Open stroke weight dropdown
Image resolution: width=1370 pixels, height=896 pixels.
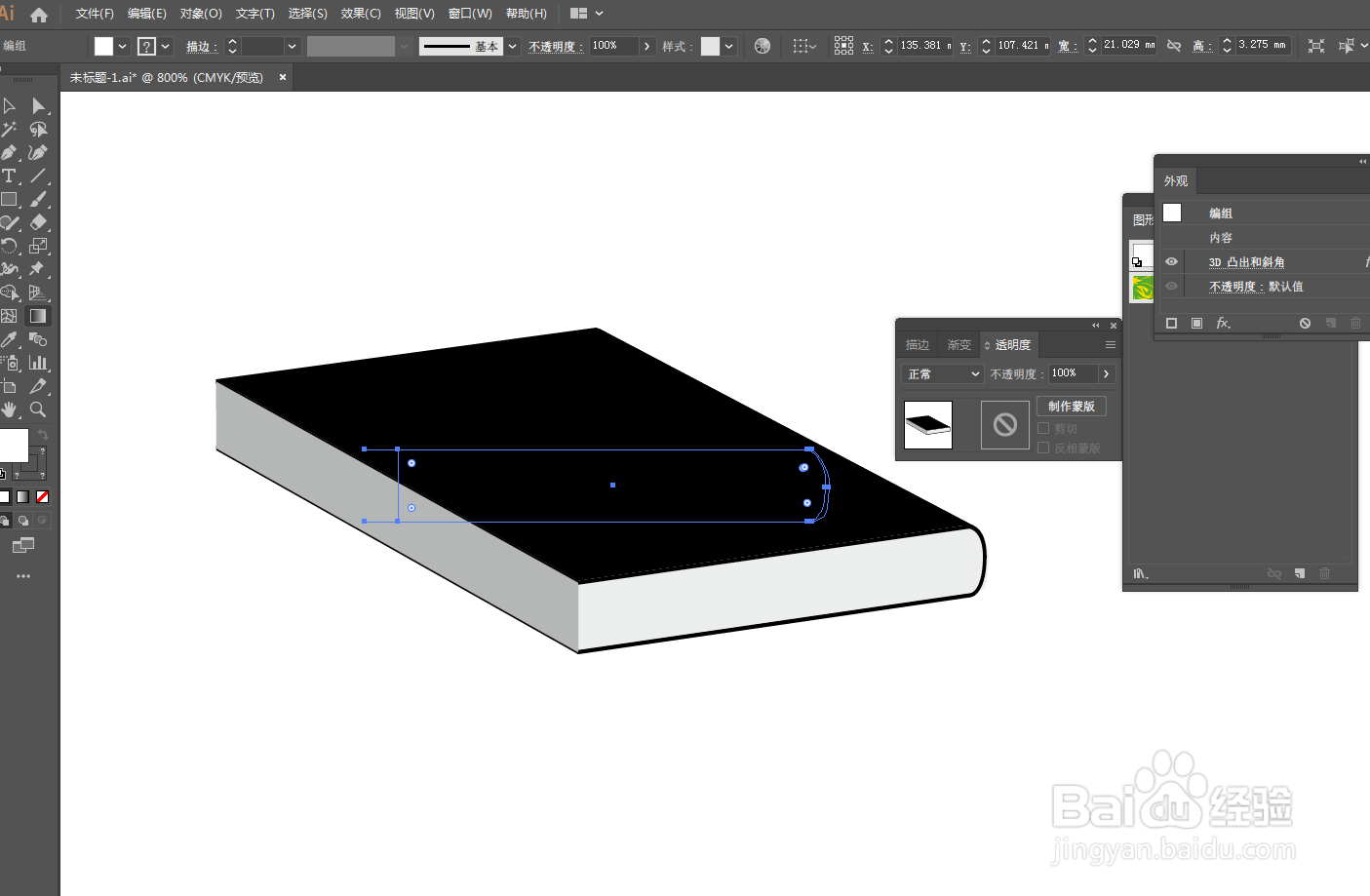tap(292, 46)
